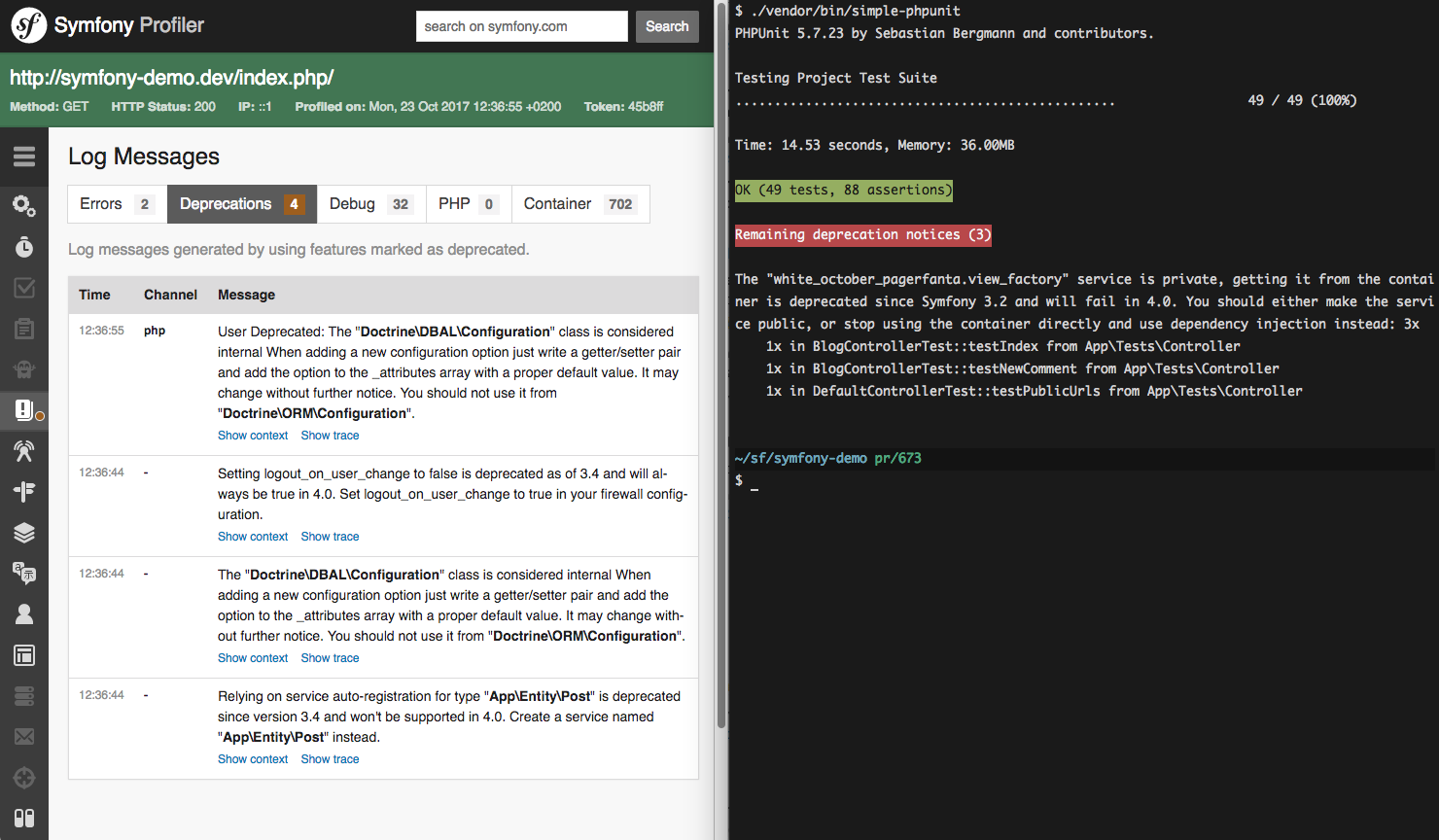This screenshot has height=840, width=1439.
Task: Open the Security user panel
Action: [24, 613]
